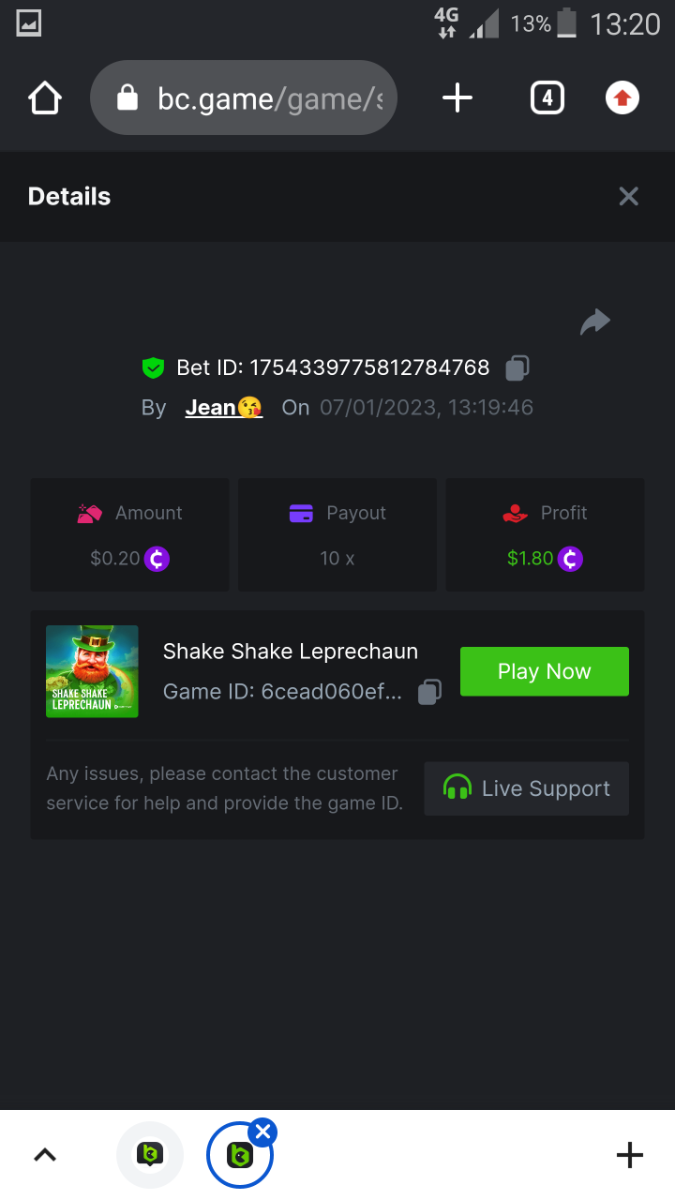Tap the red upload arrow browser icon
This screenshot has width=675, height=1200.
click(622, 98)
